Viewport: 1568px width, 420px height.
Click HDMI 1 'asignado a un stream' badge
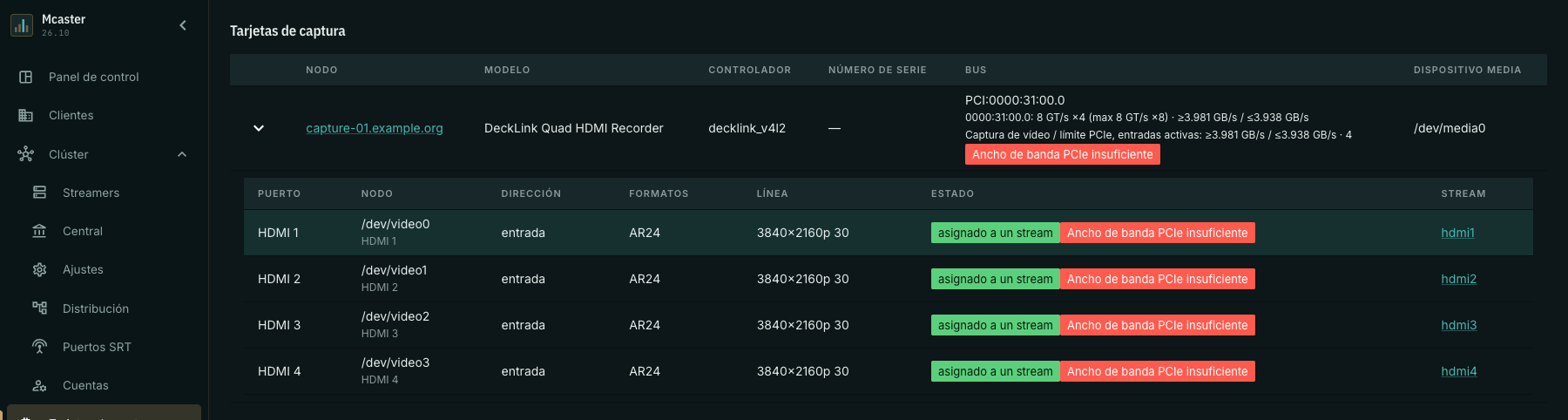tap(995, 233)
